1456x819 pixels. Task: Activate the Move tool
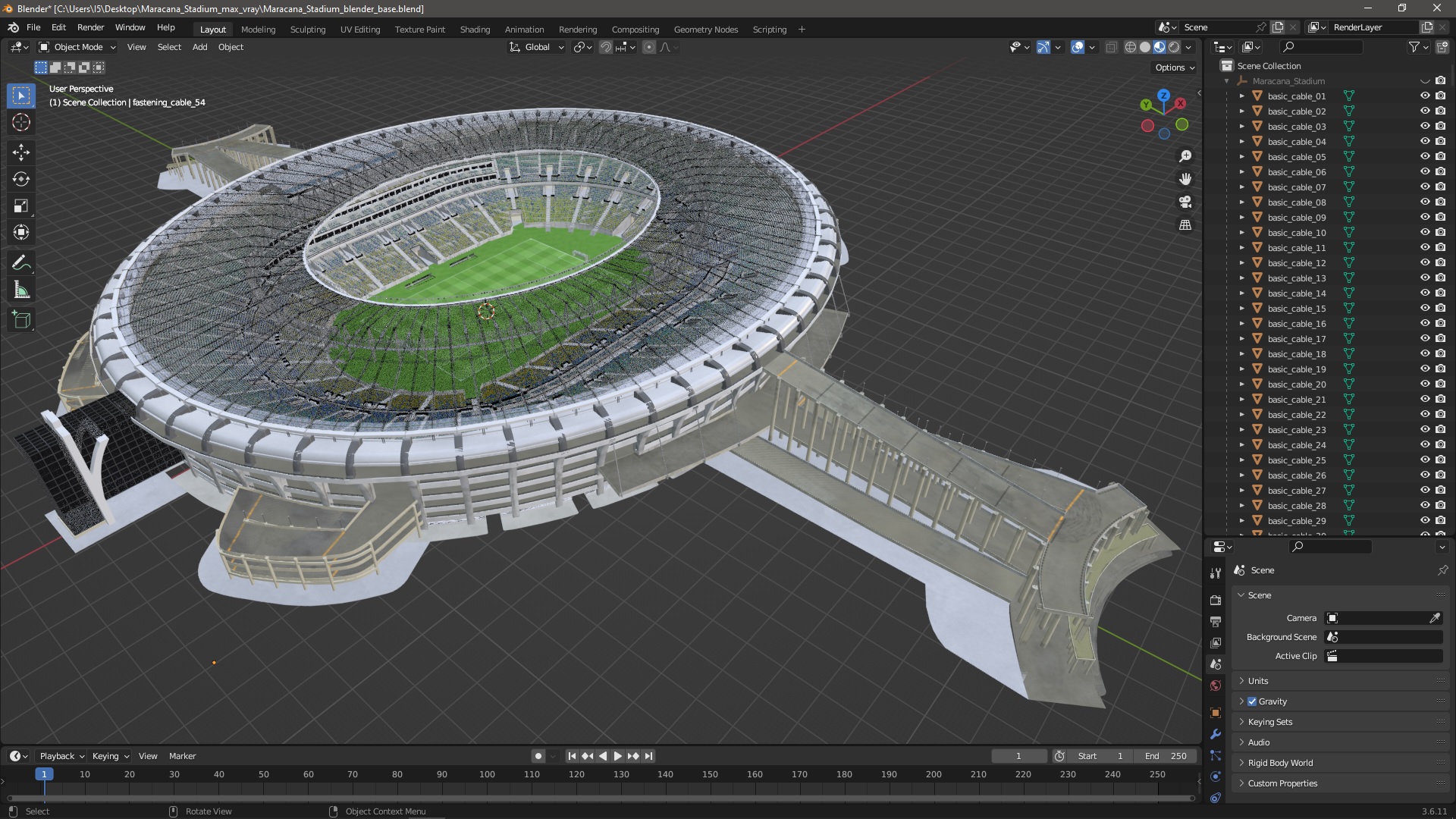[x=21, y=152]
